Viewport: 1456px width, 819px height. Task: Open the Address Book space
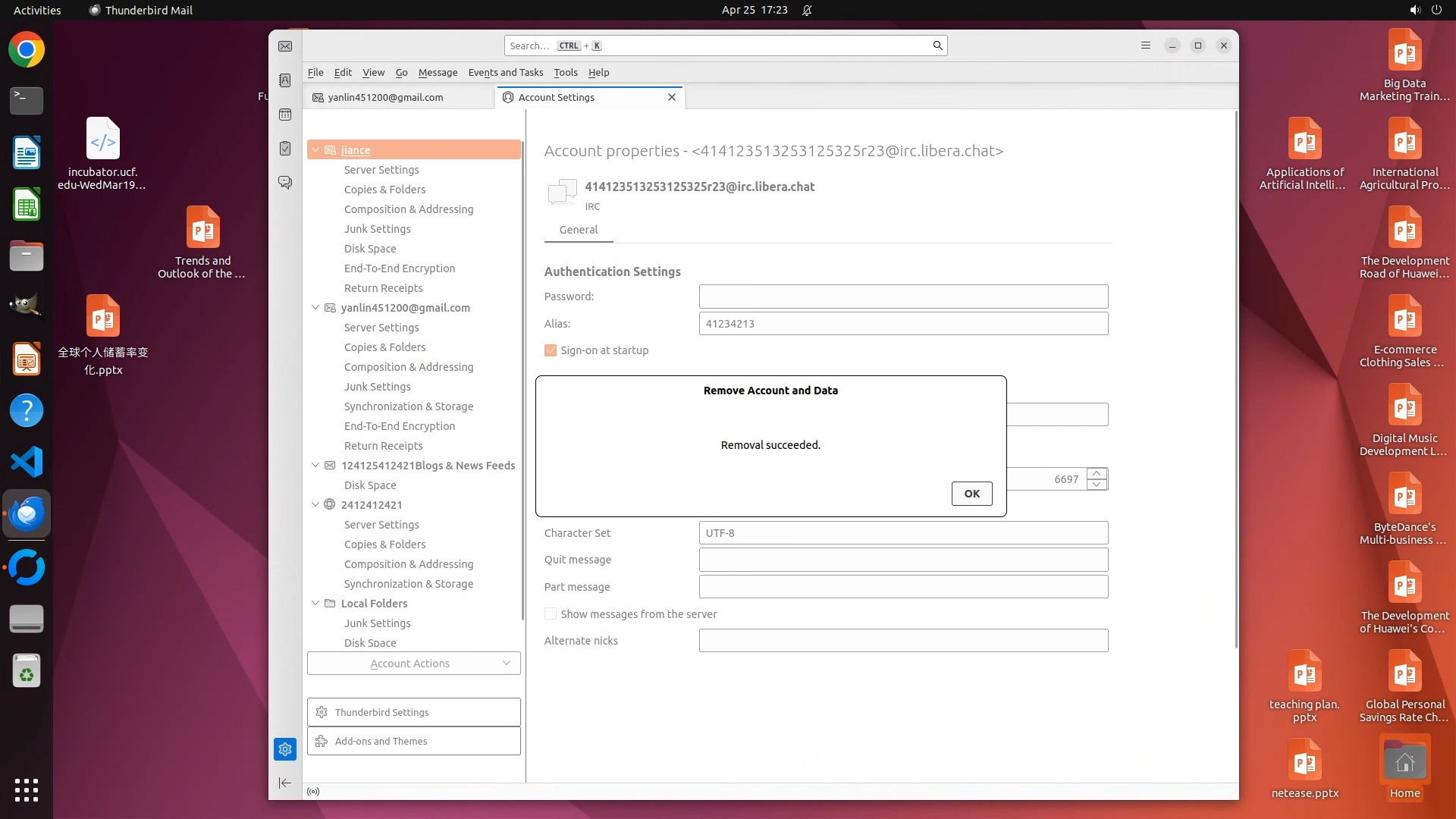(x=285, y=80)
